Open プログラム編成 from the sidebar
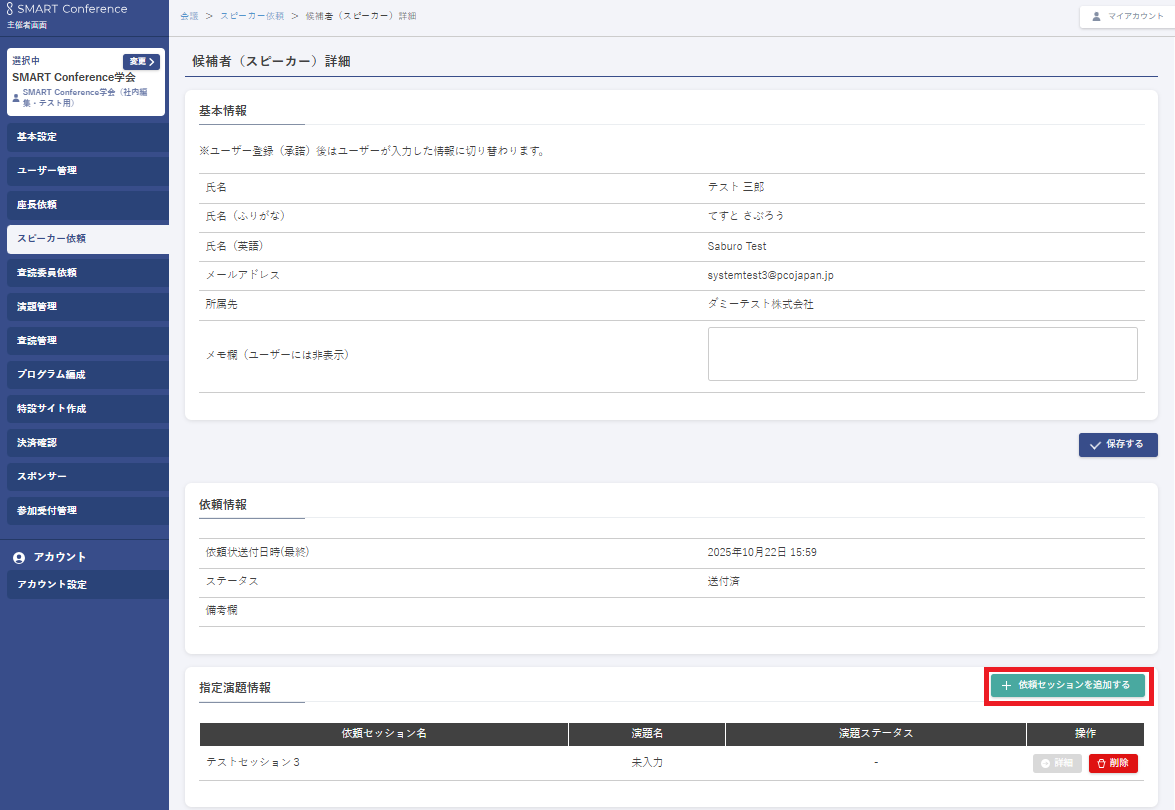The width and height of the screenshot is (1175, 810). click(85, 374)
